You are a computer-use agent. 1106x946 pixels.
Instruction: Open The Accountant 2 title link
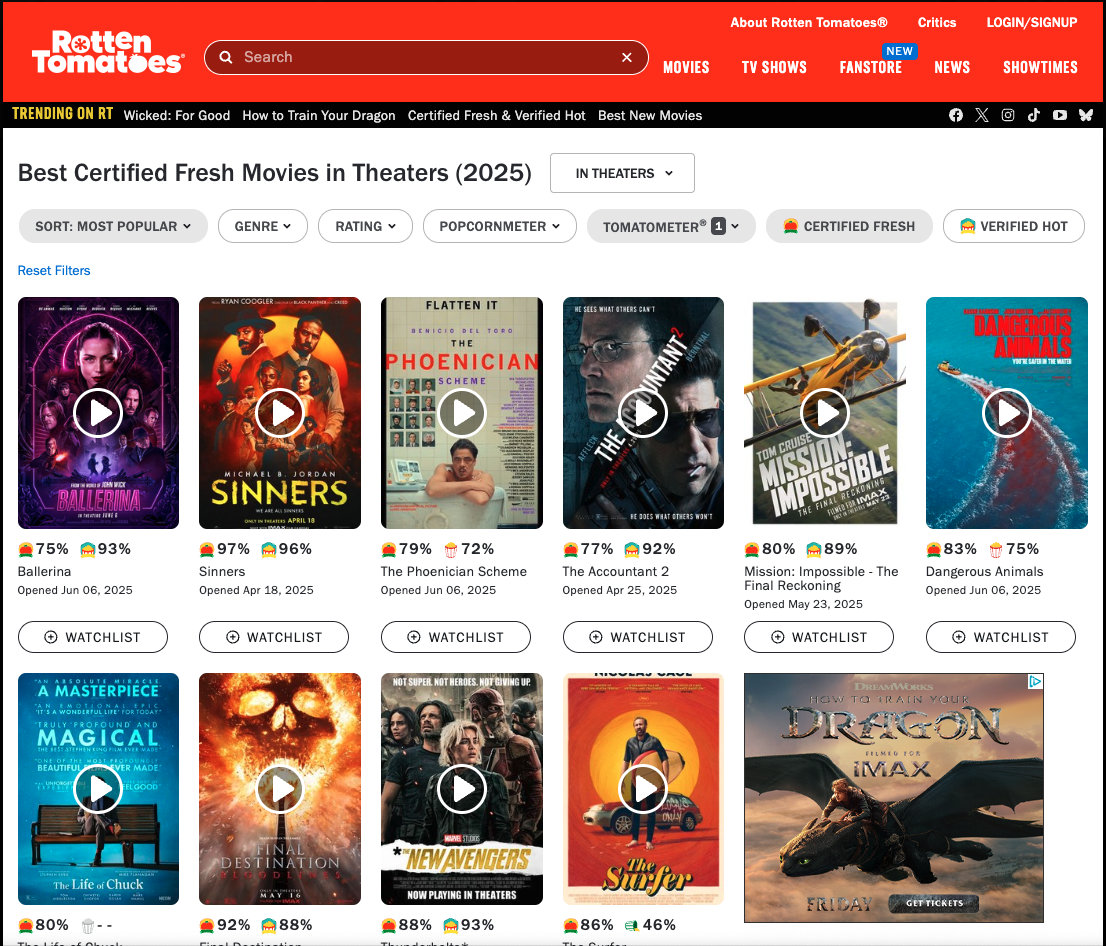pyautogui.click(x=616, y=571)
